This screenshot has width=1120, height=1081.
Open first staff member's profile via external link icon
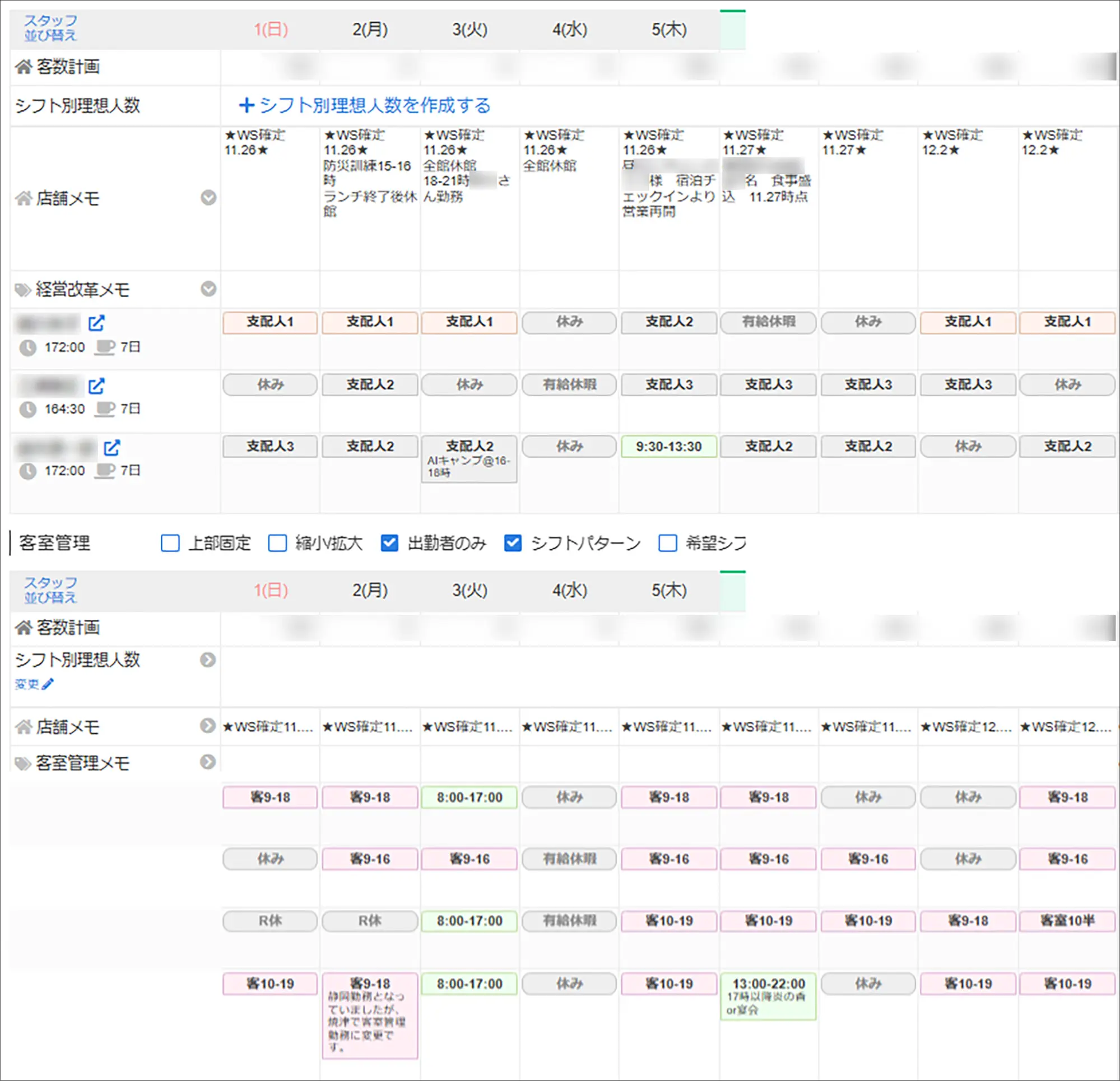click(97, 323)
